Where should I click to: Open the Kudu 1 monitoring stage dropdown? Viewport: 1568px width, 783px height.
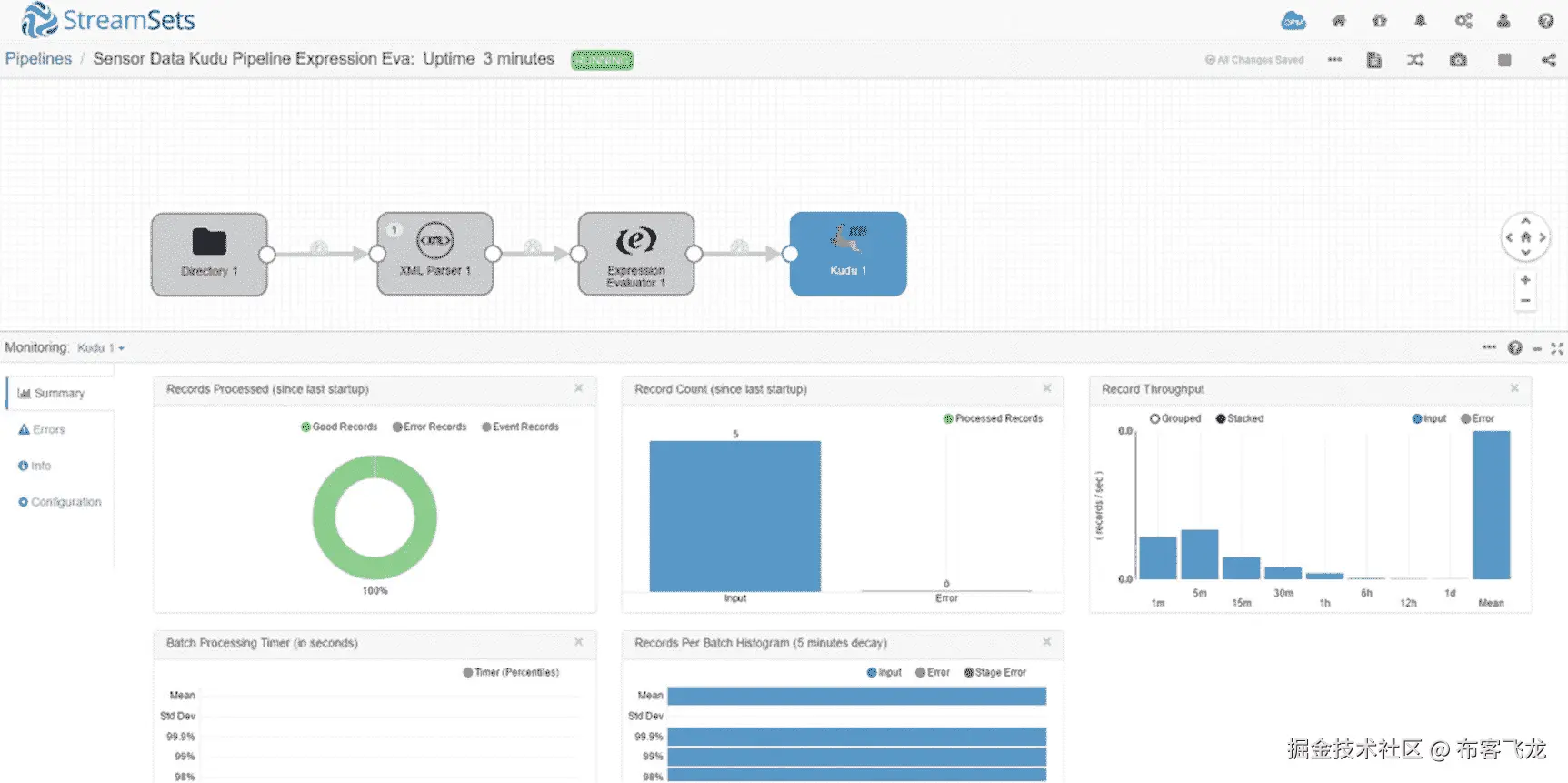(x=101, y=348)
